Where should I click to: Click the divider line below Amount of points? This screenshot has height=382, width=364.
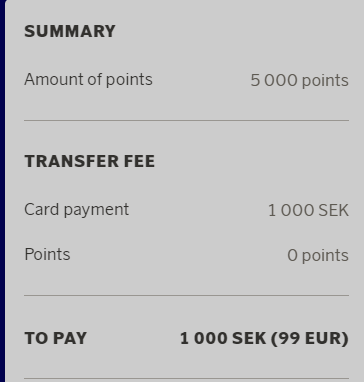(x=187, y=120)
